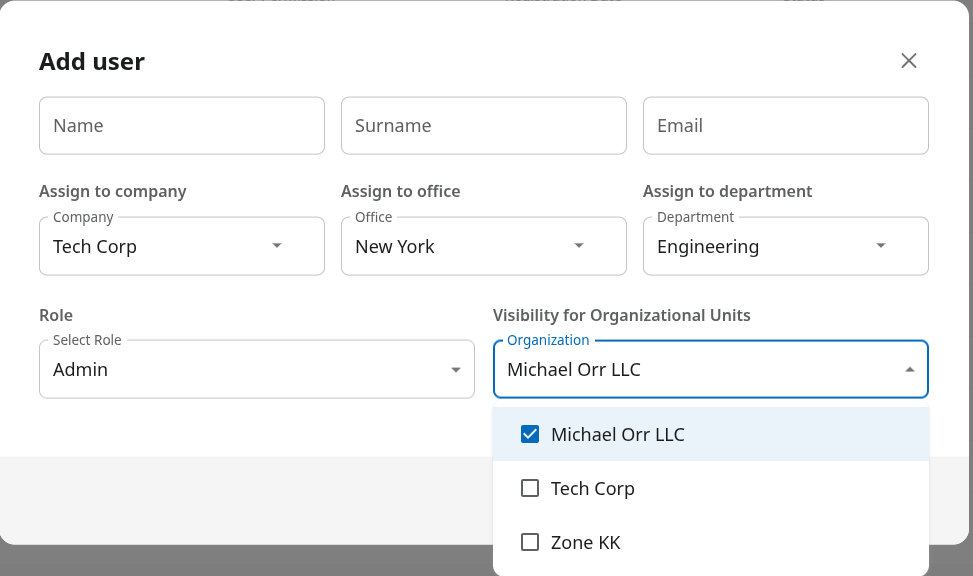This screenshot has width=973, height=576.
Task: Click the Company dropdown arrow icon
Action: point(277,246)
